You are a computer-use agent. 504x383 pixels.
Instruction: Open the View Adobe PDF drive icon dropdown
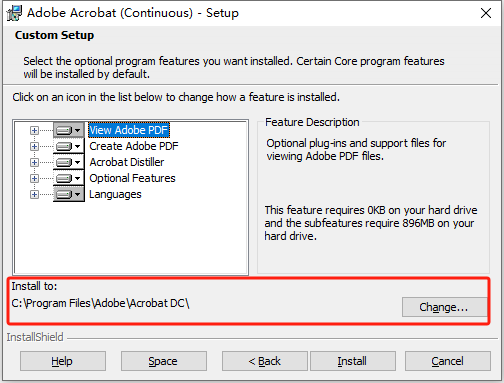pyautogui.click(x=69, y=130)
